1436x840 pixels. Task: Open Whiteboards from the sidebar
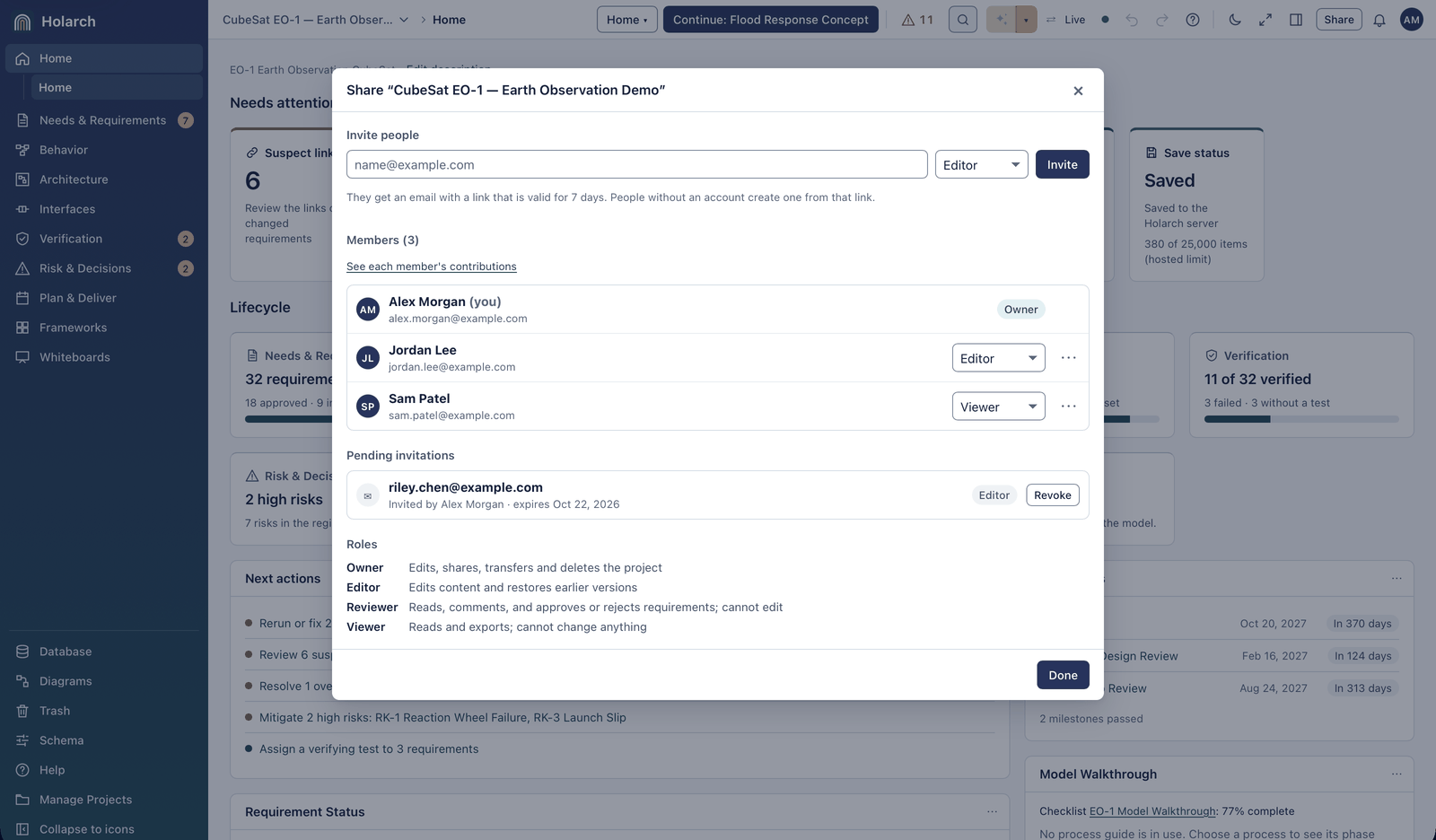tap(104, 357)
